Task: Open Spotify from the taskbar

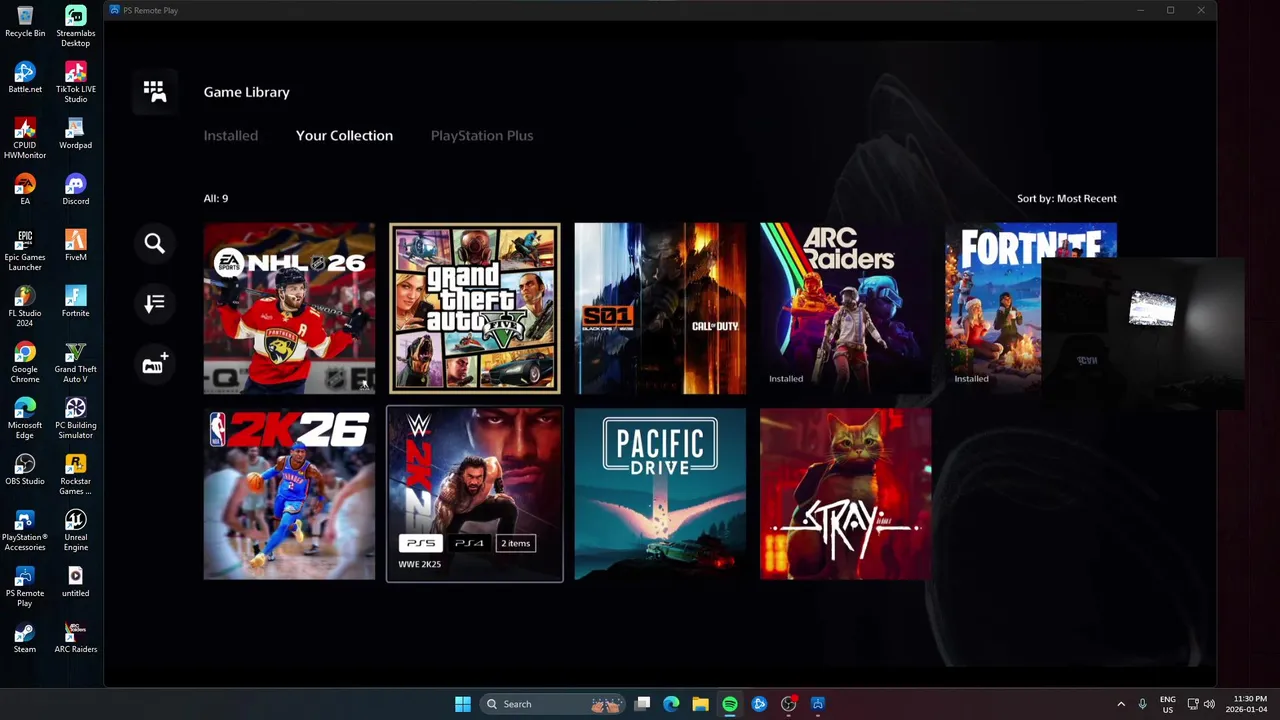Action: [730, 704]
